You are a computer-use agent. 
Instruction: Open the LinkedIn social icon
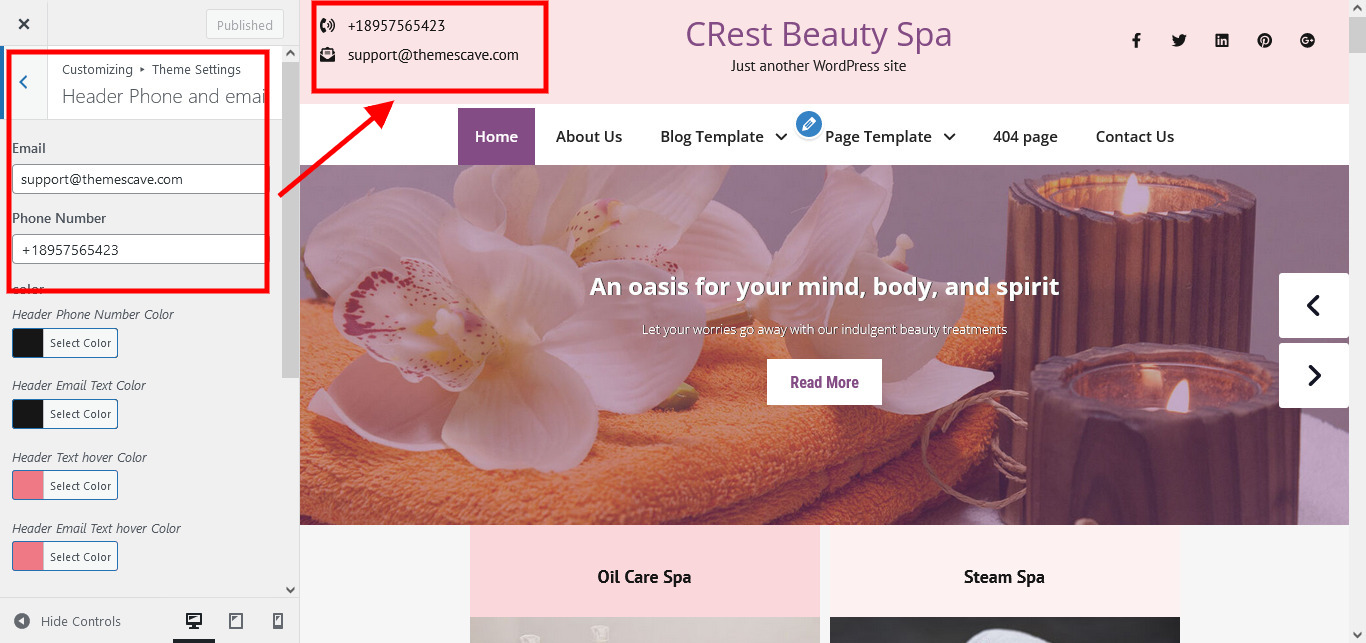(1222, 41)
